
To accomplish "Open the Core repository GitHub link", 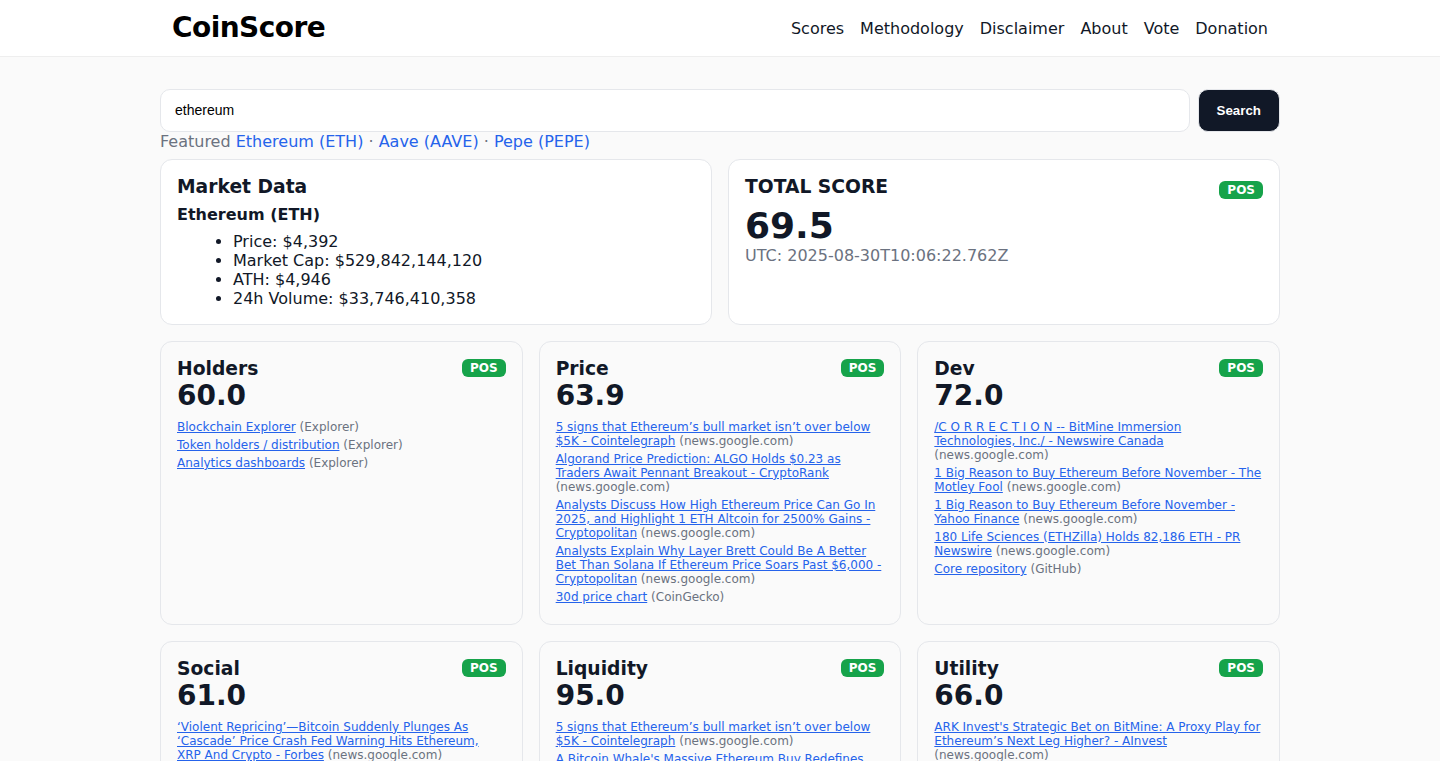I will (980, 569).
